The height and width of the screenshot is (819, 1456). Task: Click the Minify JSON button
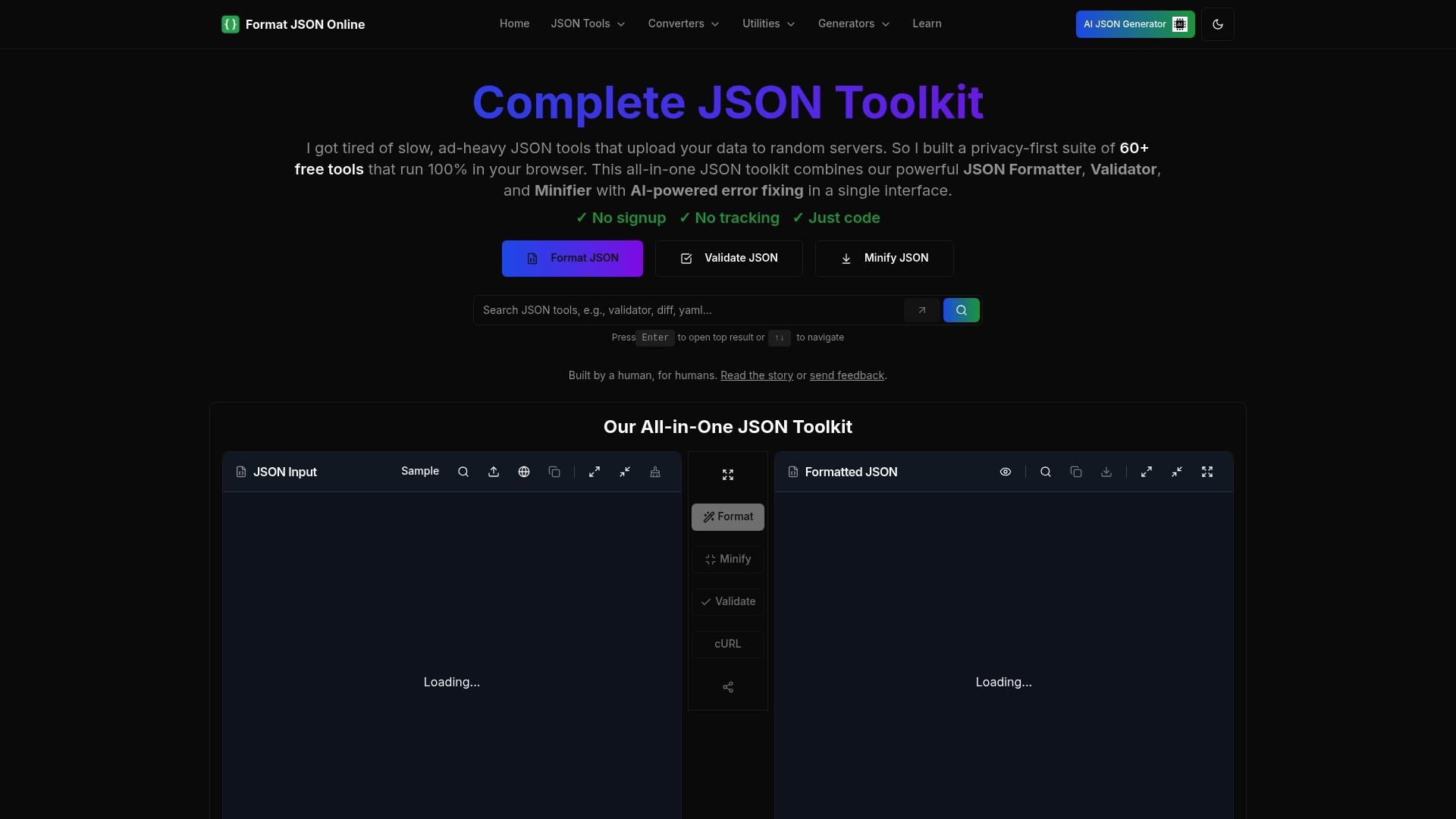tap(884, 259)
